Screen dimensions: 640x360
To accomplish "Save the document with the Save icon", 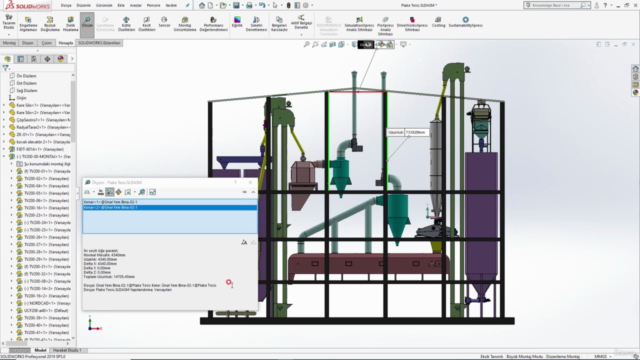I will point(236,5).
